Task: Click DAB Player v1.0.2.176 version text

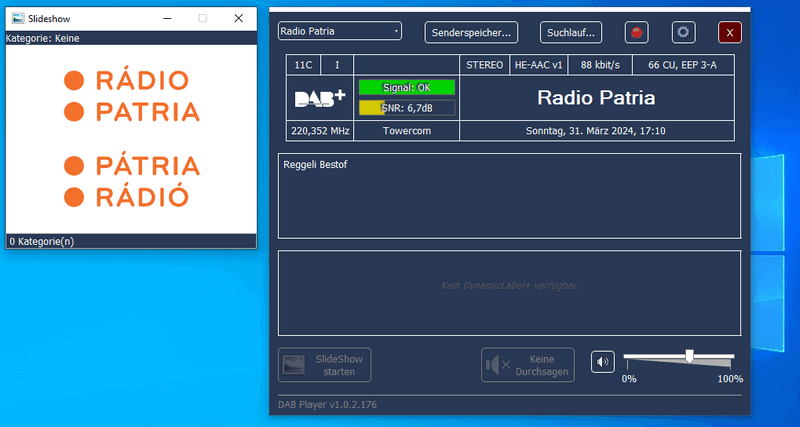Action: 328,405
